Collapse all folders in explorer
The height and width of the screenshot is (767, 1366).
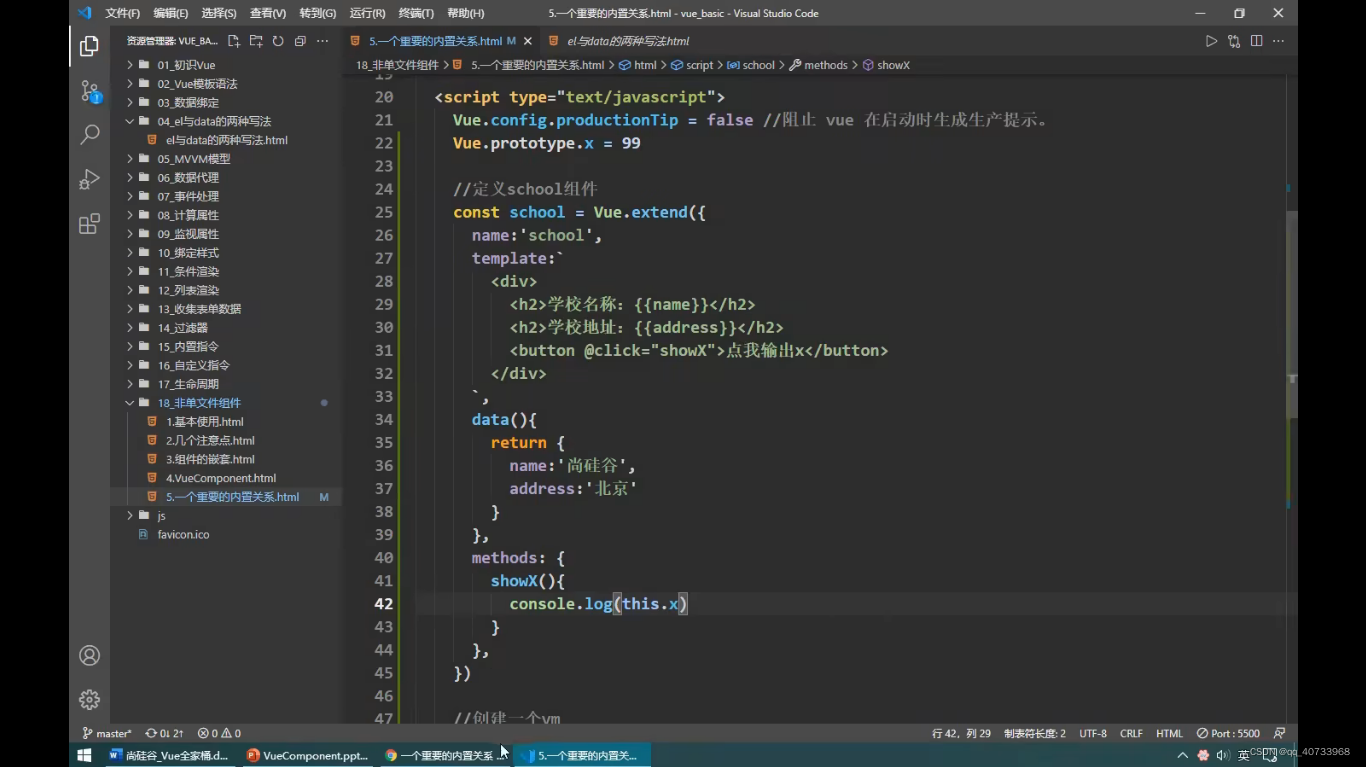pos(300,41)
